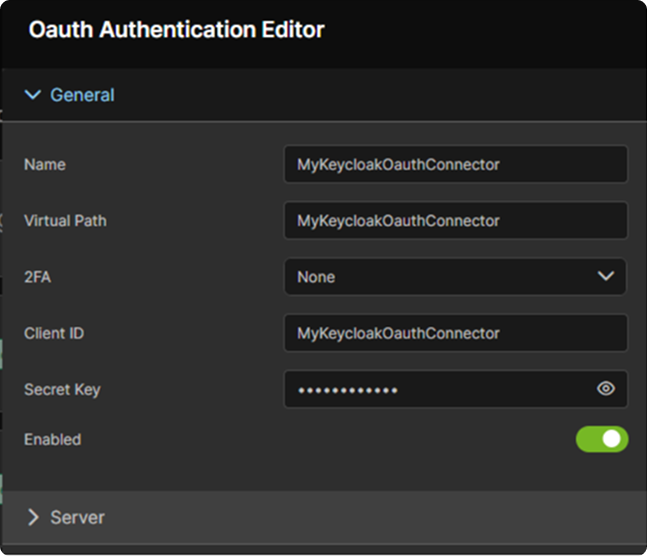Select the 2FA combo box showing None
The image size is (647, 556).
coord(440,277)
